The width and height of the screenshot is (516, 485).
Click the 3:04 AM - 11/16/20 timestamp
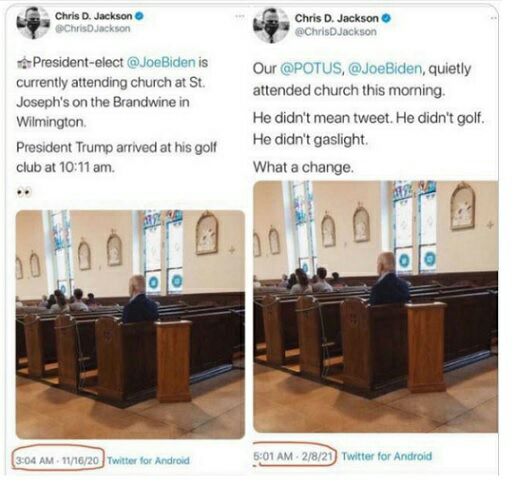tap(57, 460)
